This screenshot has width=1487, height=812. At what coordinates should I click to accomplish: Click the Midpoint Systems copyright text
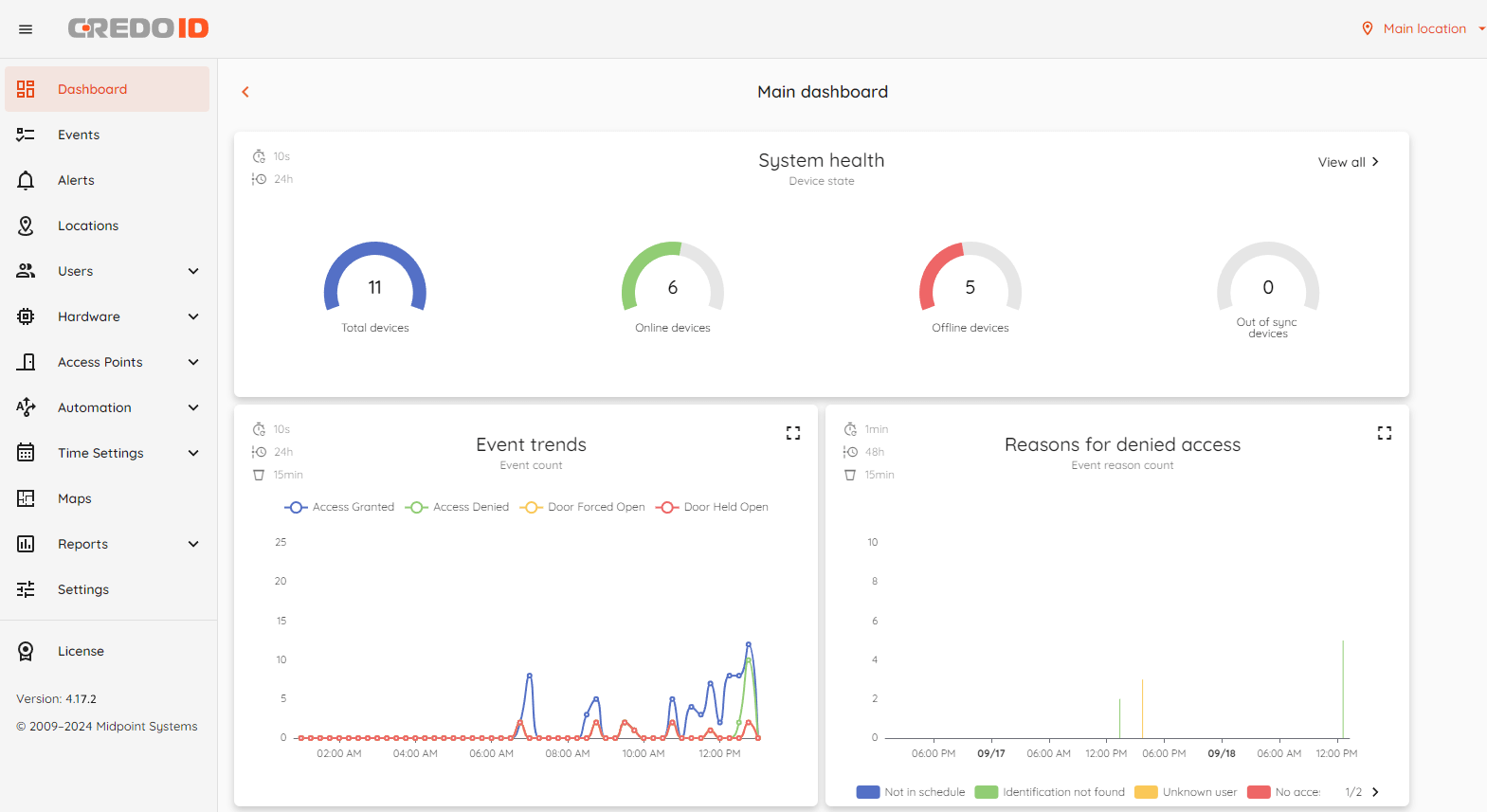107,727
